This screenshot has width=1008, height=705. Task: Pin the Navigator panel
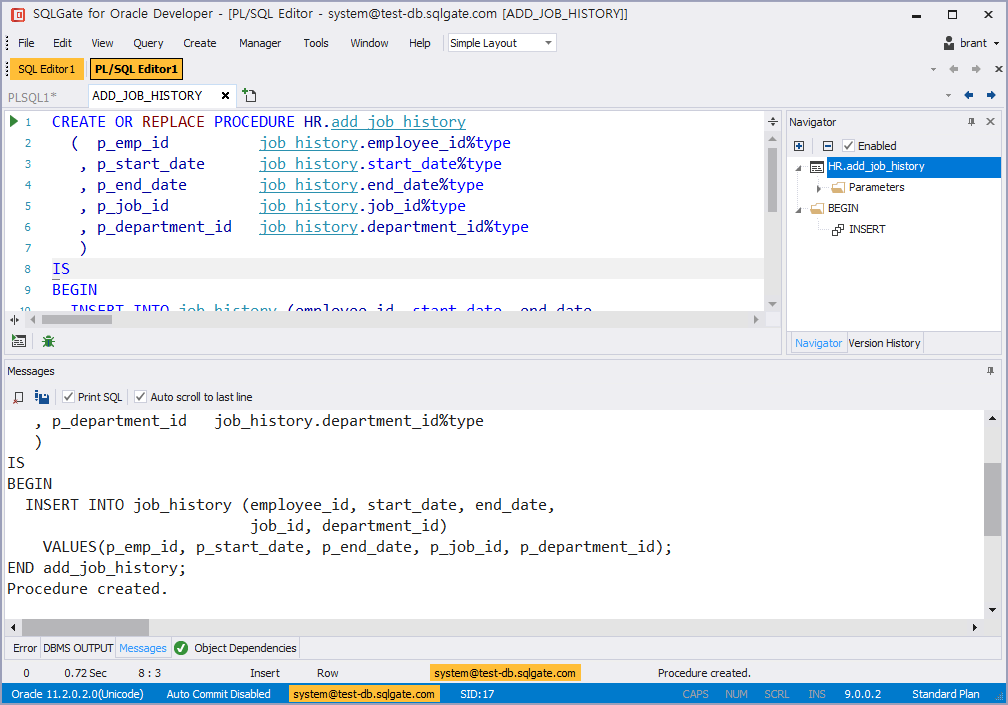coord(971,121)
